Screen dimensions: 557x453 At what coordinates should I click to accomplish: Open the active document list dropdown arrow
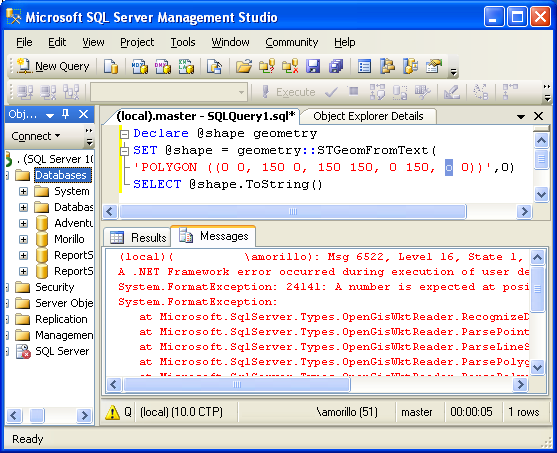pyautogui.click(x=521, y=116)
